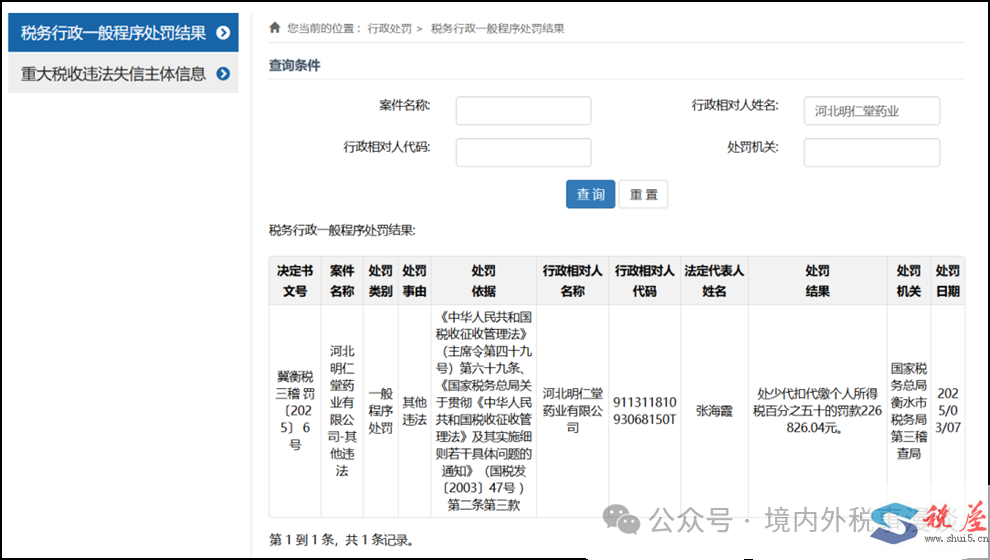Click the 决定书文号 column header
This screenshot has width=990, height=560.
[295, 281]
